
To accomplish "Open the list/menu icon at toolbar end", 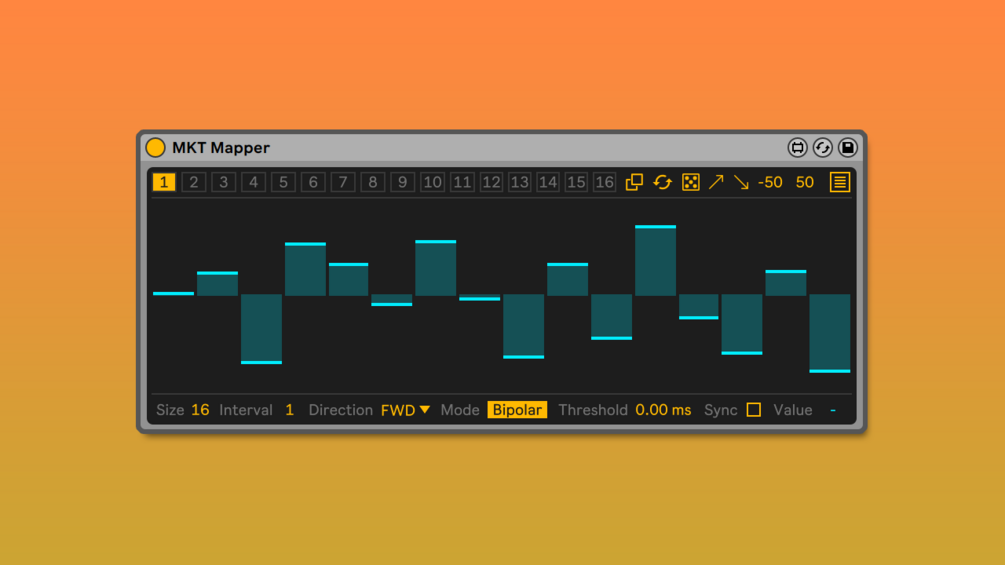I will point(840,182).
